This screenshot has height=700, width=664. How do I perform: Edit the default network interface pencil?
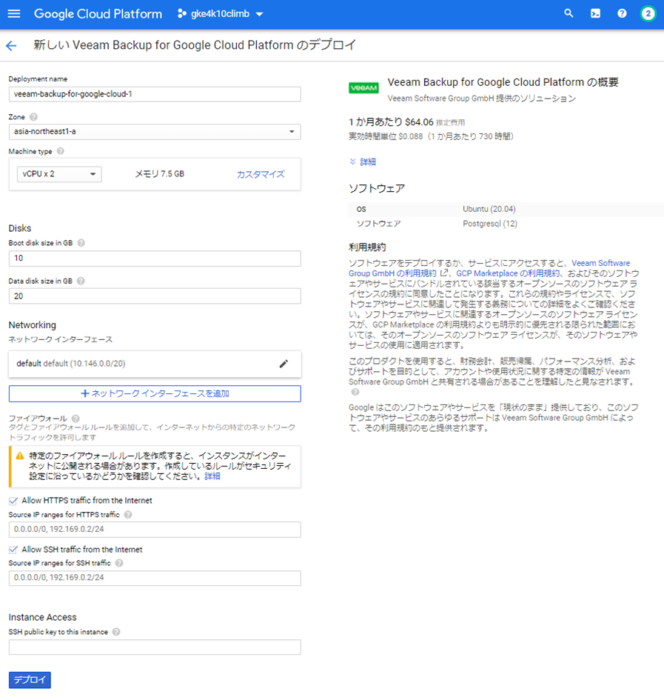284,363
